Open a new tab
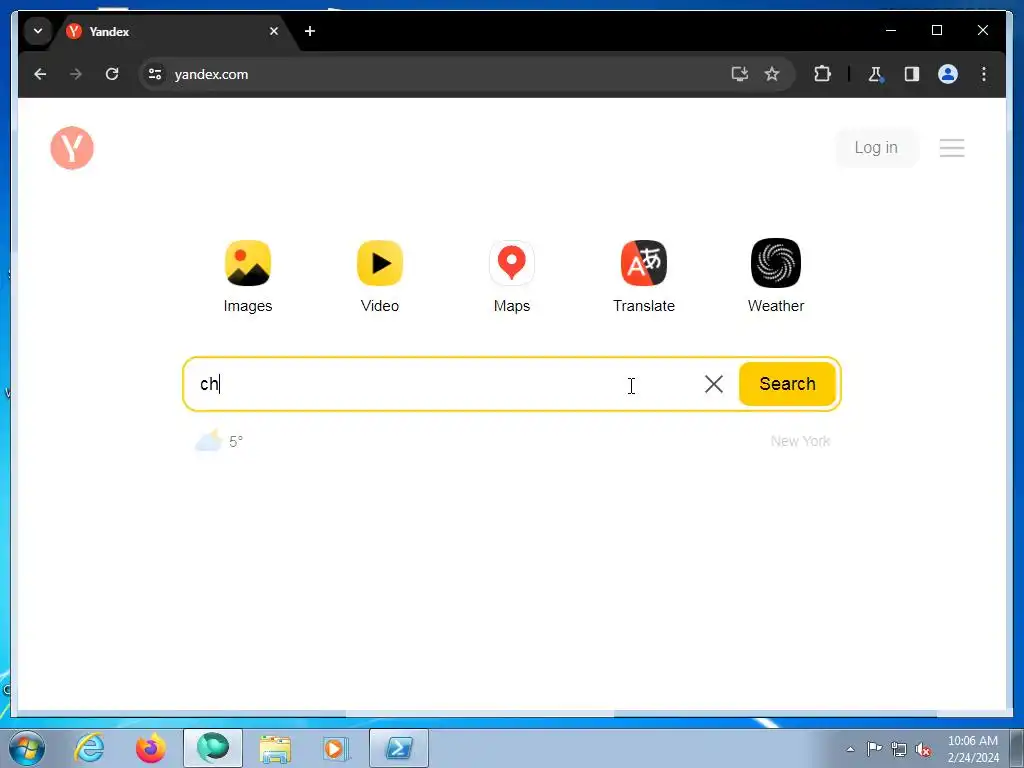 [310, 31]
